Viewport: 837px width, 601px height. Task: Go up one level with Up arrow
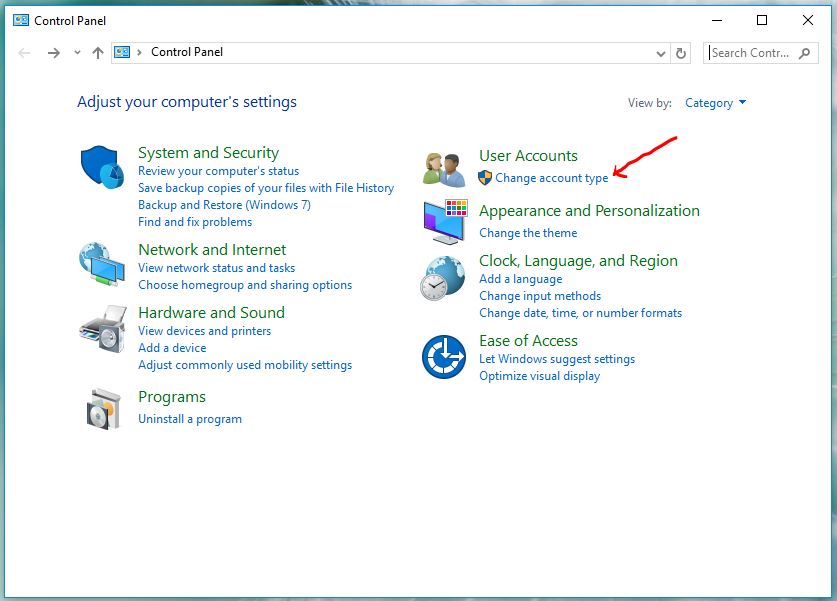click(x=97, y=53)
